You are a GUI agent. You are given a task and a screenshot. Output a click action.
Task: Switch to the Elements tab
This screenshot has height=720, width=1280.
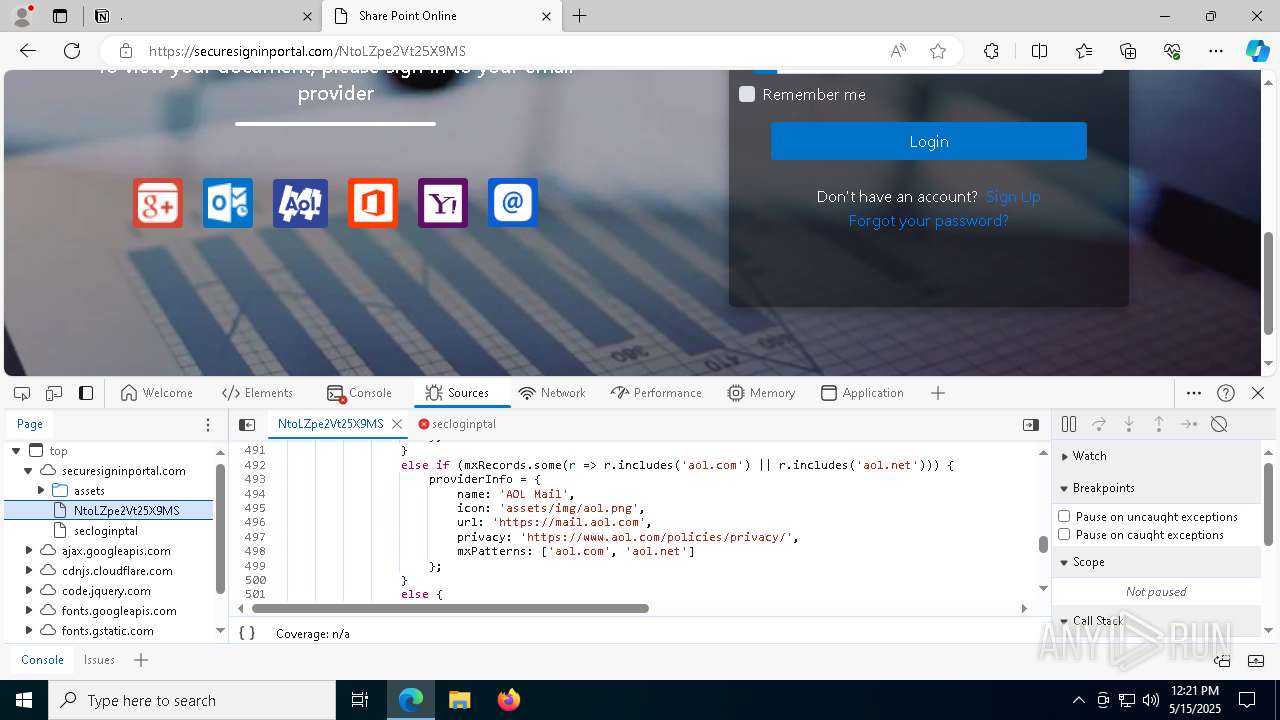[258, 393]
